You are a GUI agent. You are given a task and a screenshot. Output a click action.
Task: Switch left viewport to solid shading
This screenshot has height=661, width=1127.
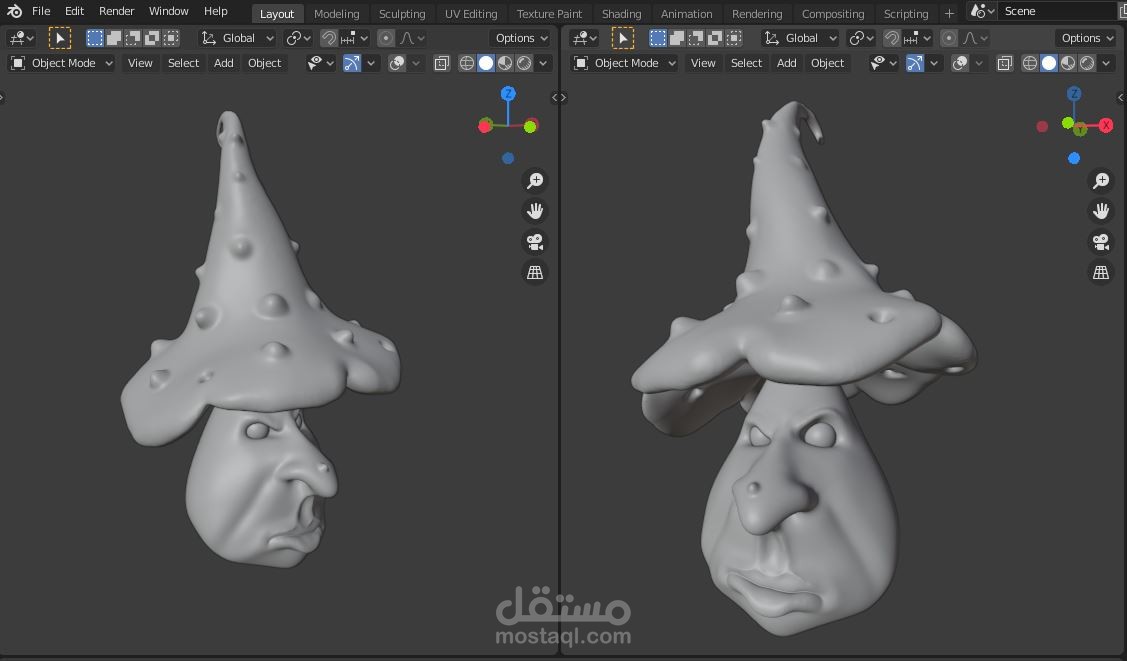(x=486, y=63)
